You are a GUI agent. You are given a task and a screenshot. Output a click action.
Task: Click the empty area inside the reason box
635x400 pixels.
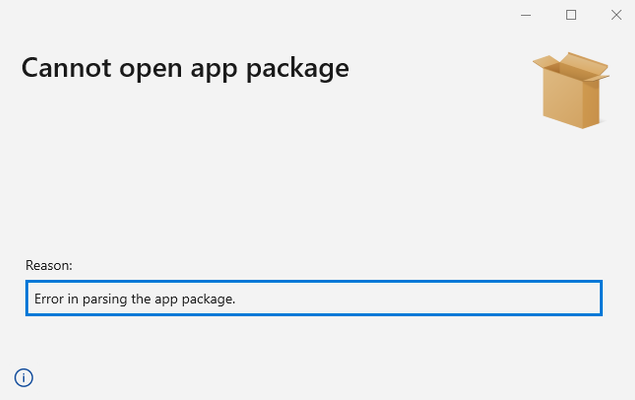[417, 298]
